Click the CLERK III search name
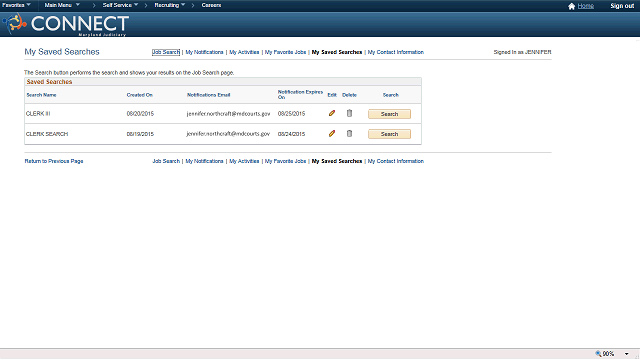The width and height of the screenshot is (640, 360). click(38, 113)
